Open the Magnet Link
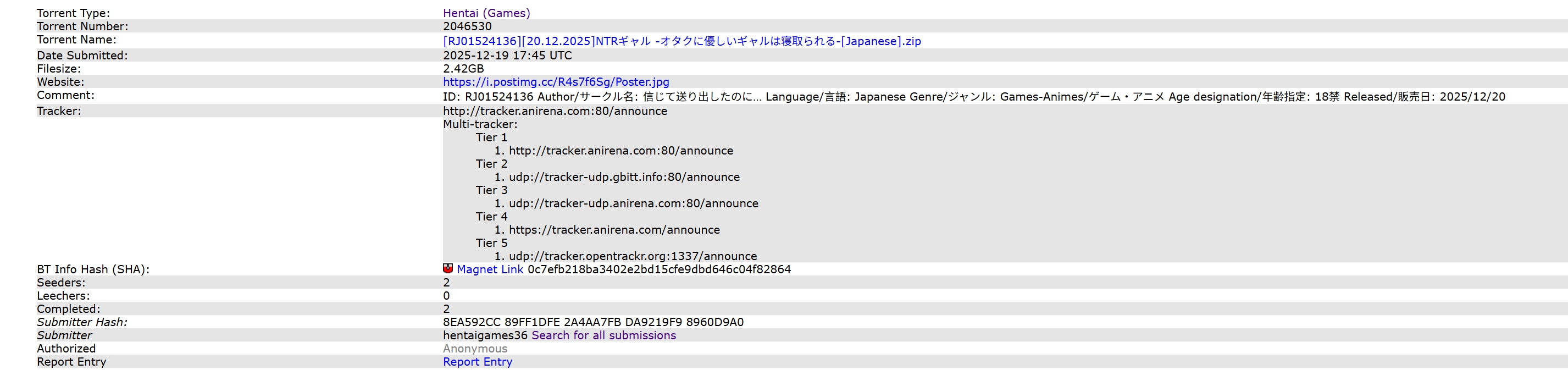The width and height of the screenshot is (1568, 375). click(489, 269)
